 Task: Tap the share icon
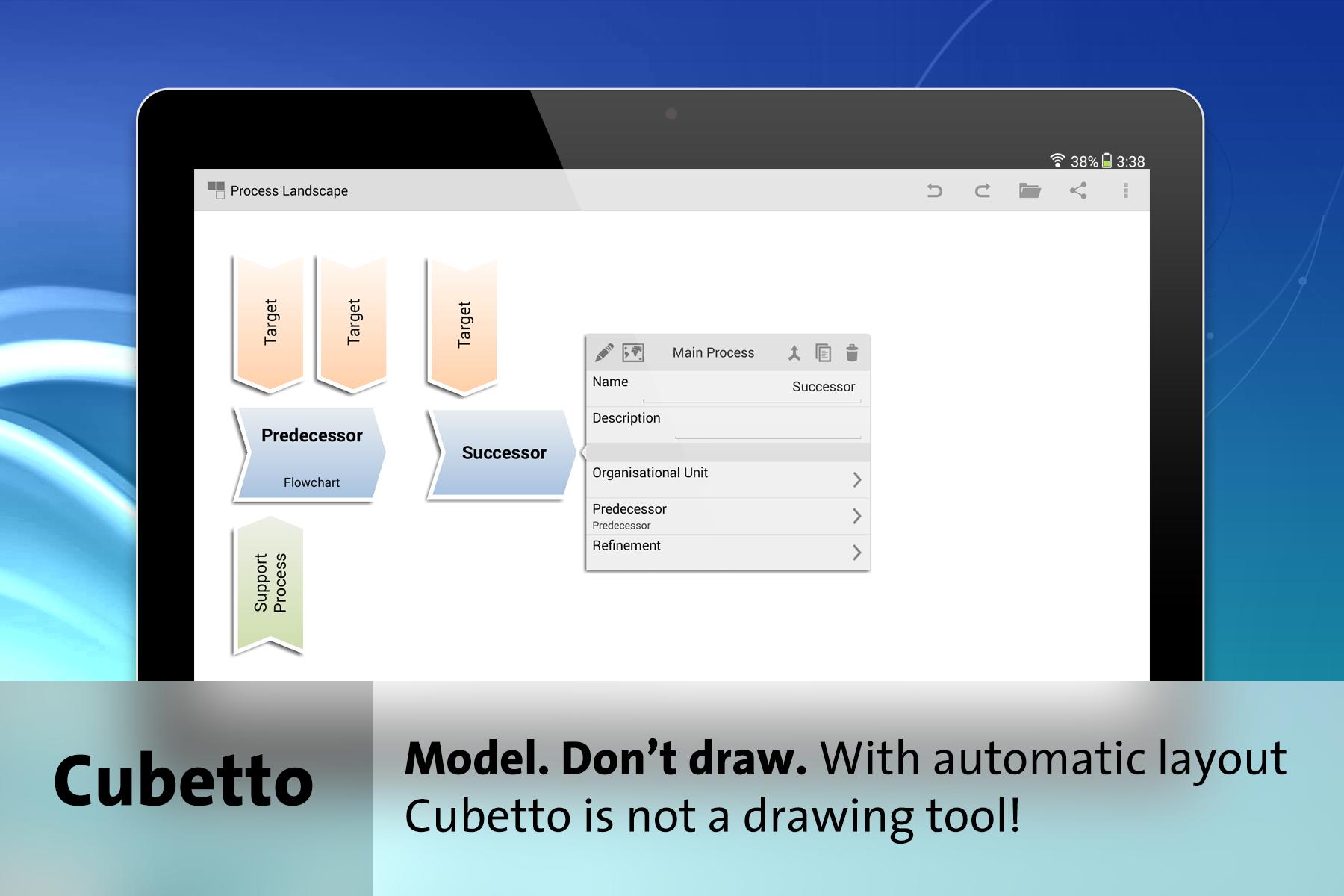[x=1078, y=190]
